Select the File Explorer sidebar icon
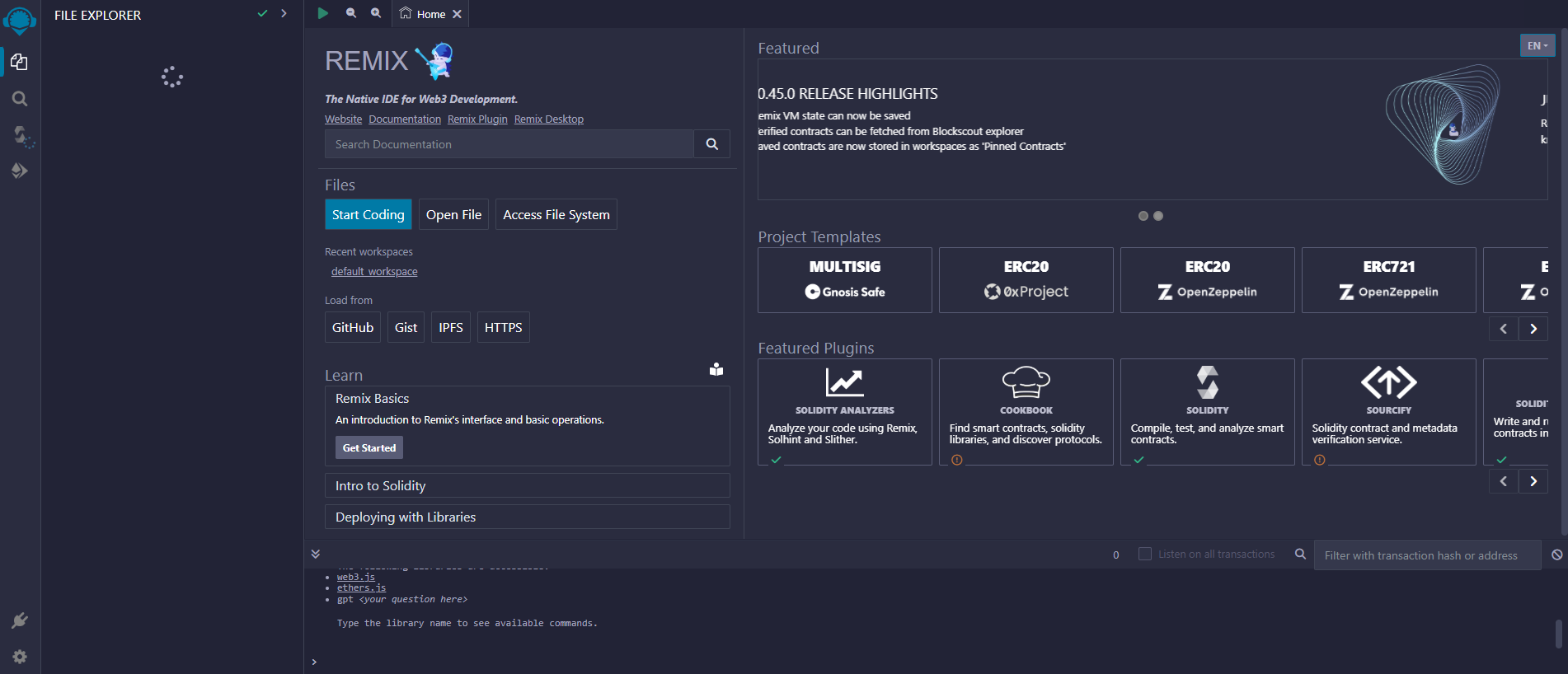 20,63
